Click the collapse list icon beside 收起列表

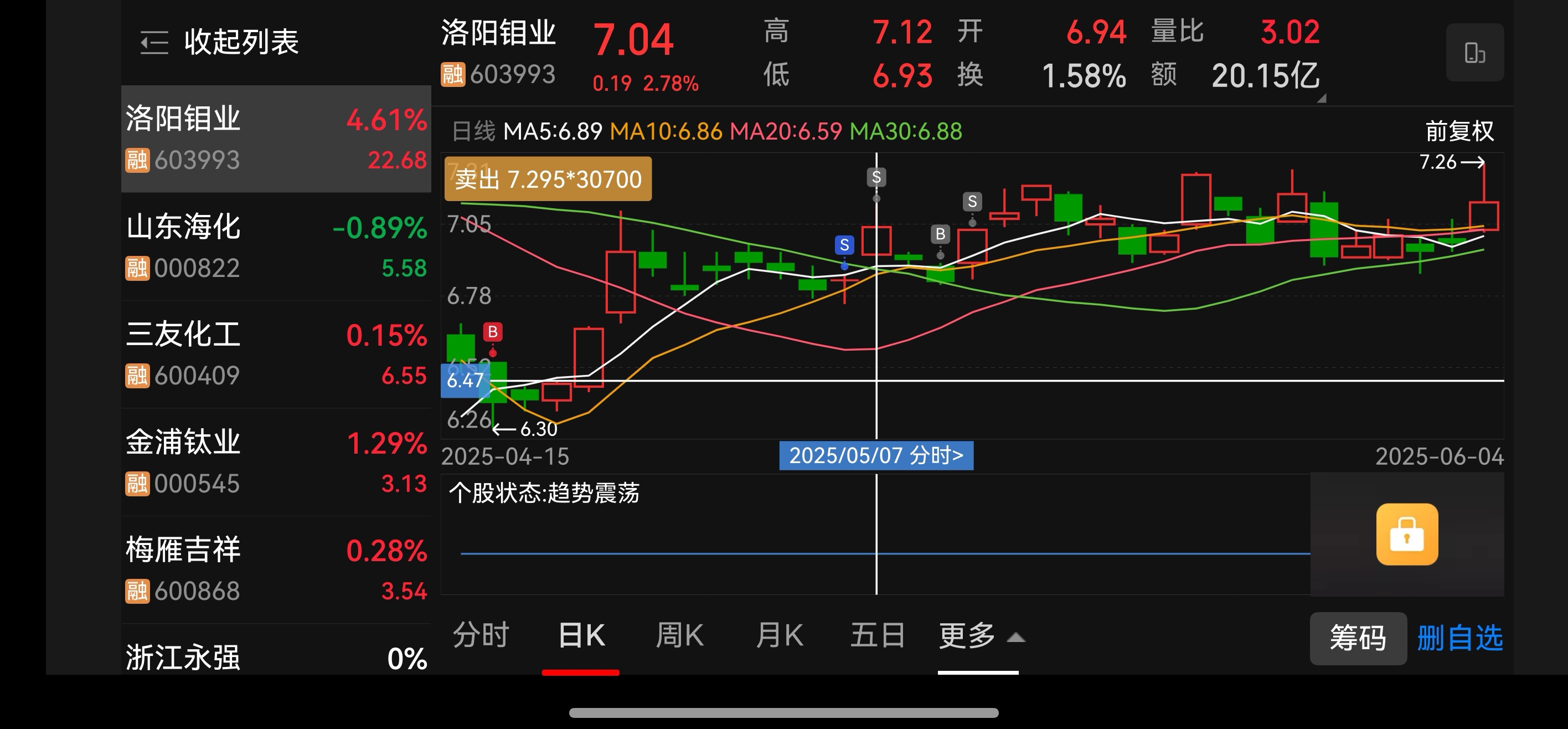tap(154, 43)
